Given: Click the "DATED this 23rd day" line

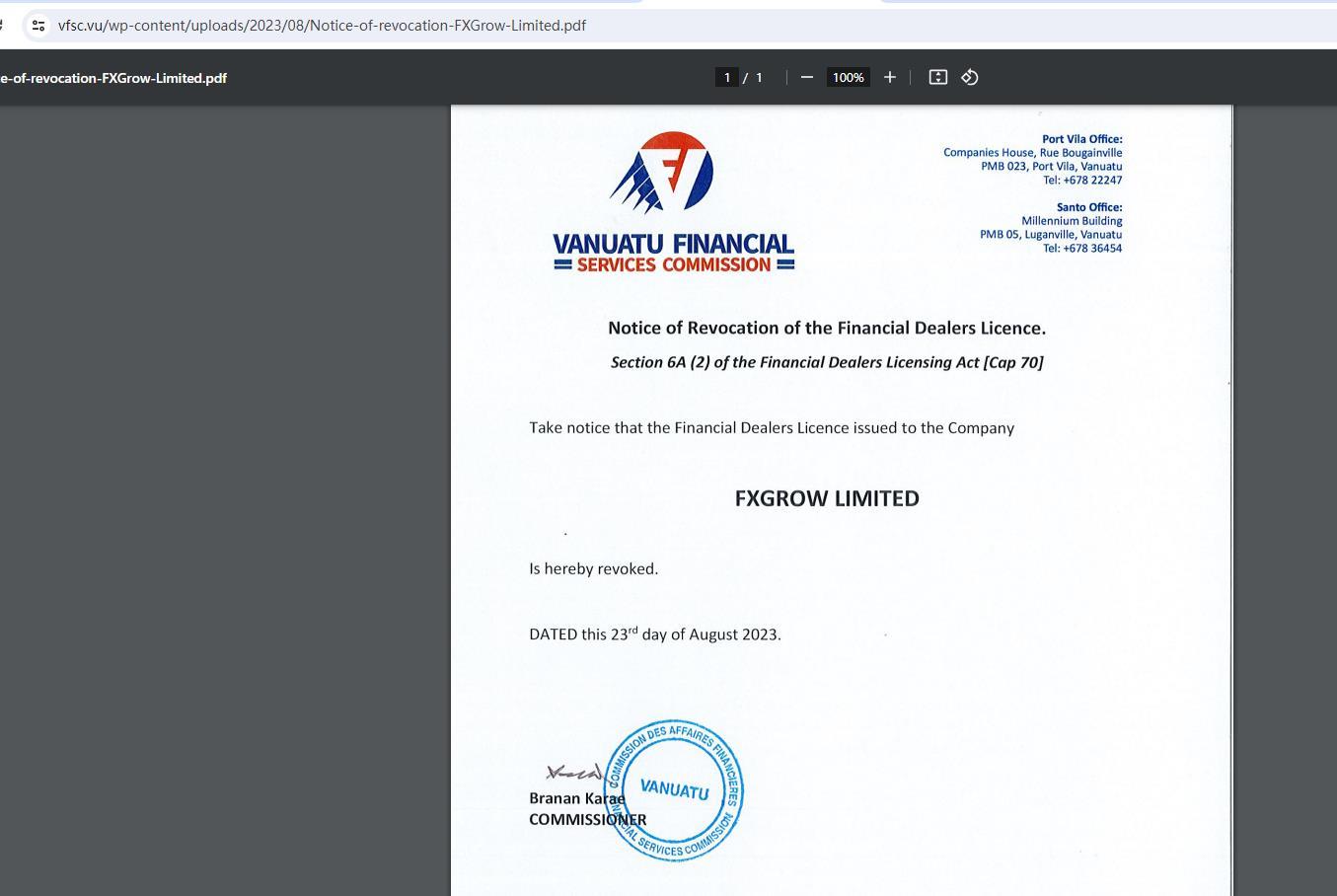Looking at the screenshot, I should [654, 635].
